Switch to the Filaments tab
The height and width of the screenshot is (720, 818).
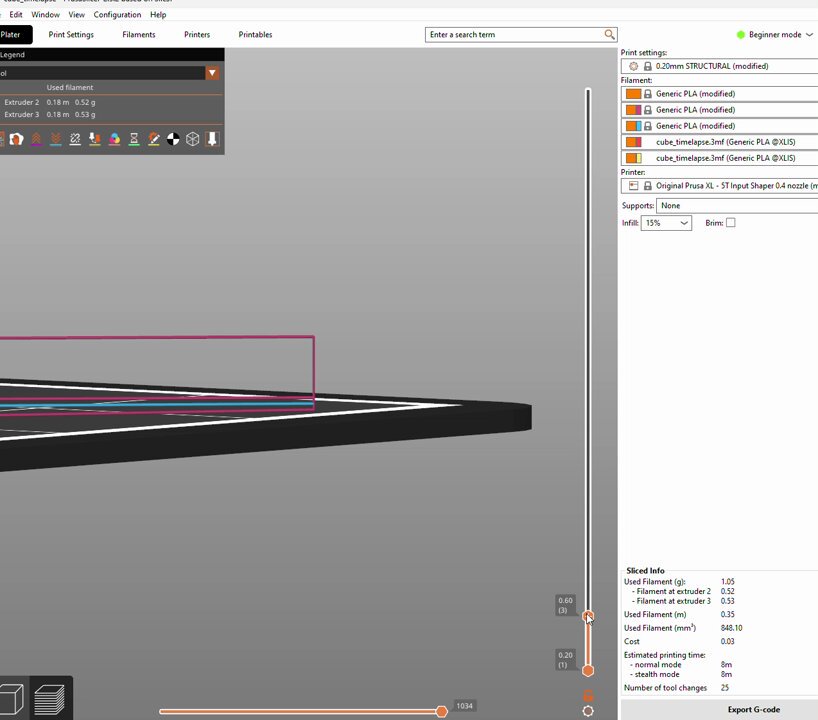139,34
